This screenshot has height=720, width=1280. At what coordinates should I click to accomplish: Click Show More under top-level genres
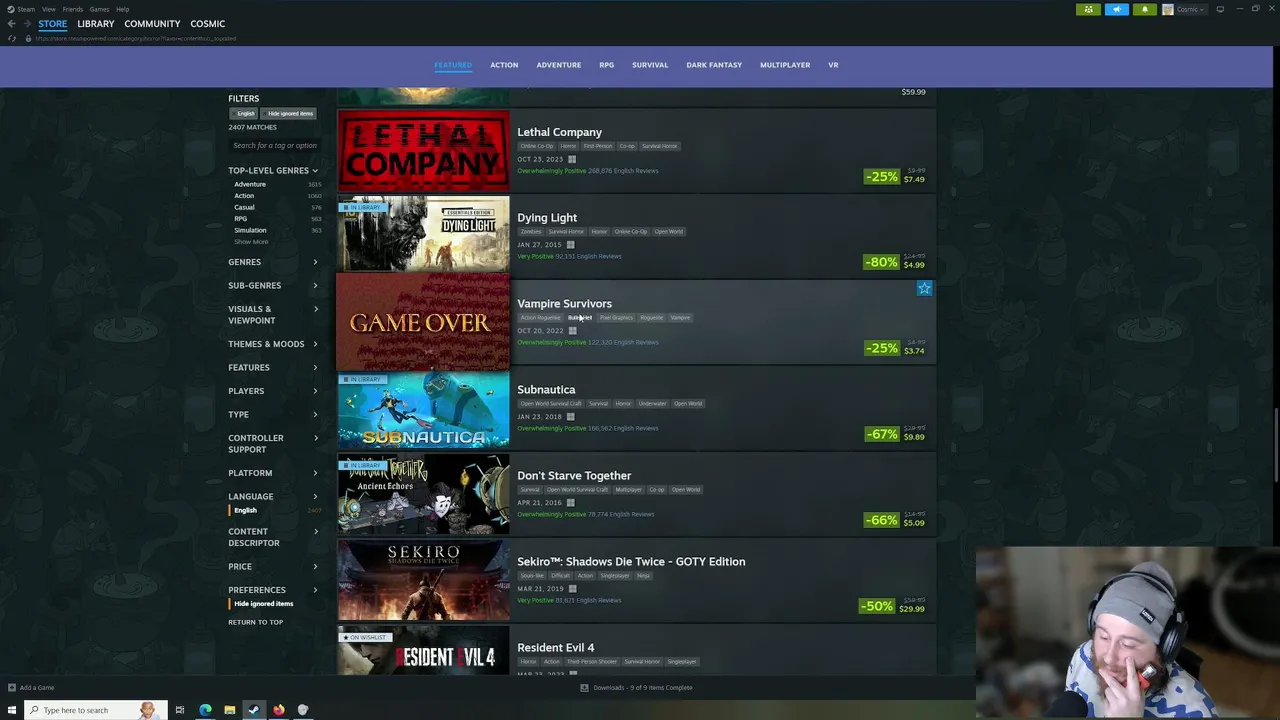(x=251, y=242)
